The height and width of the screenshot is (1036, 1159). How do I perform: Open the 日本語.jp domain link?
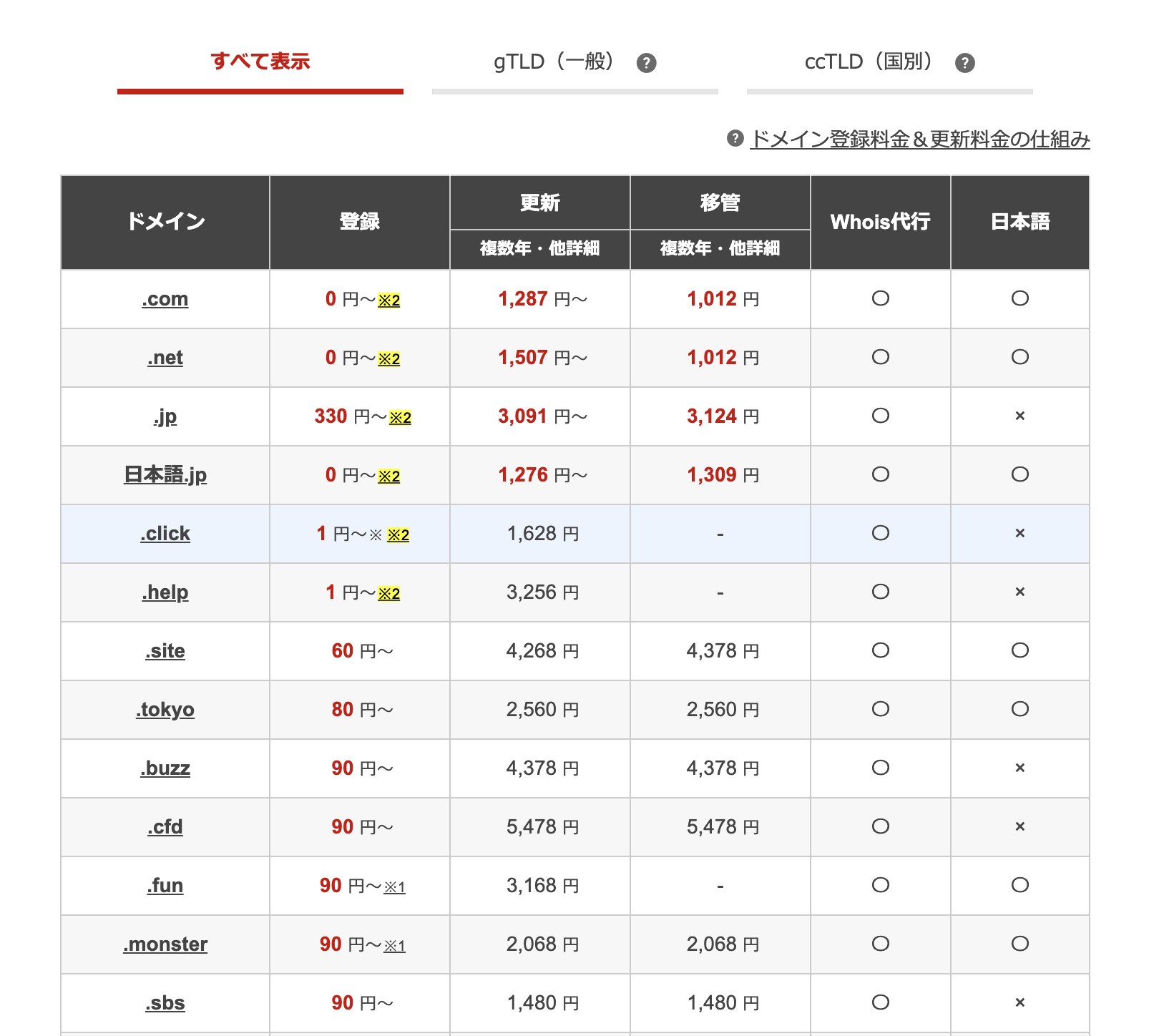pos(165,475)
